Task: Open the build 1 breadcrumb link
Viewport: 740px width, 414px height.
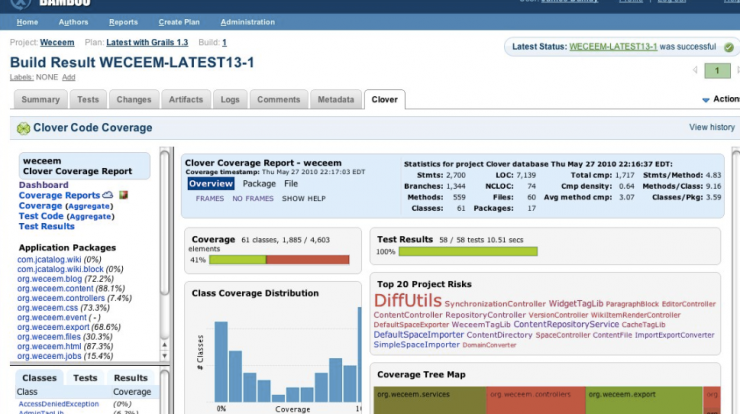Action: (224, 42)
